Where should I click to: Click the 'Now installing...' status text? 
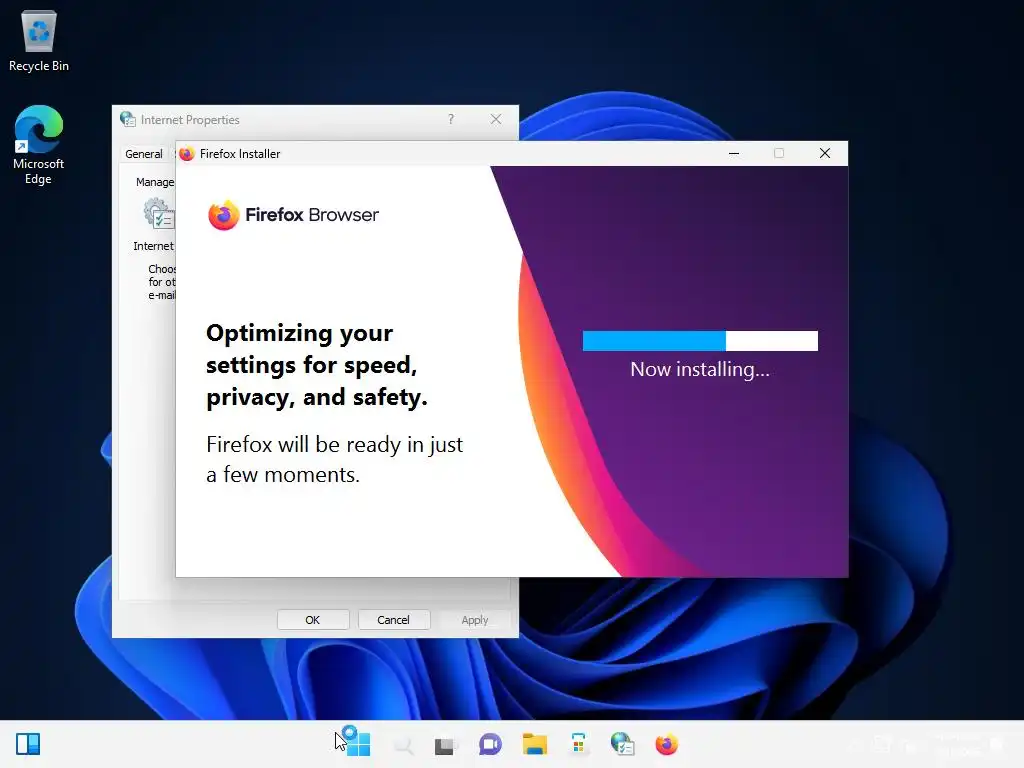(x=700, y=370)
